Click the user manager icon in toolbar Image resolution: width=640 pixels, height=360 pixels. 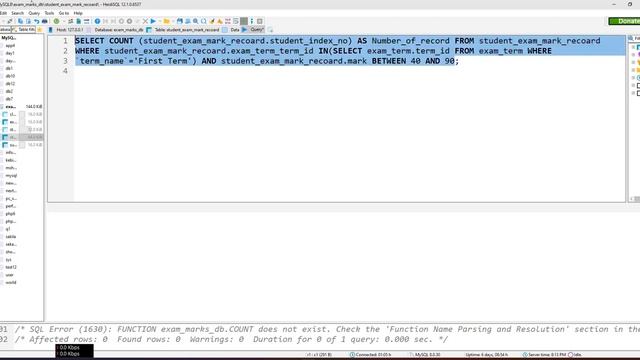click(x=70, y=21)
